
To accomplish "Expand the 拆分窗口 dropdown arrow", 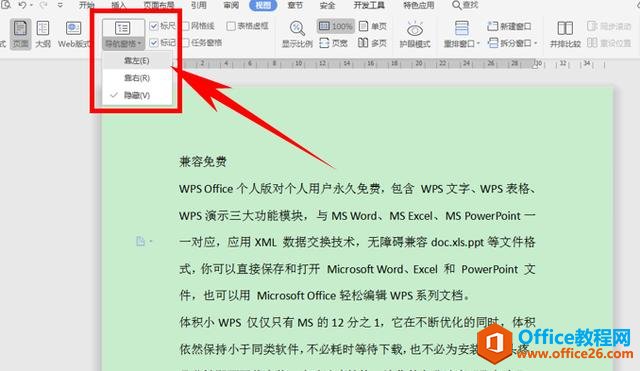I will (x=535, y=43).
